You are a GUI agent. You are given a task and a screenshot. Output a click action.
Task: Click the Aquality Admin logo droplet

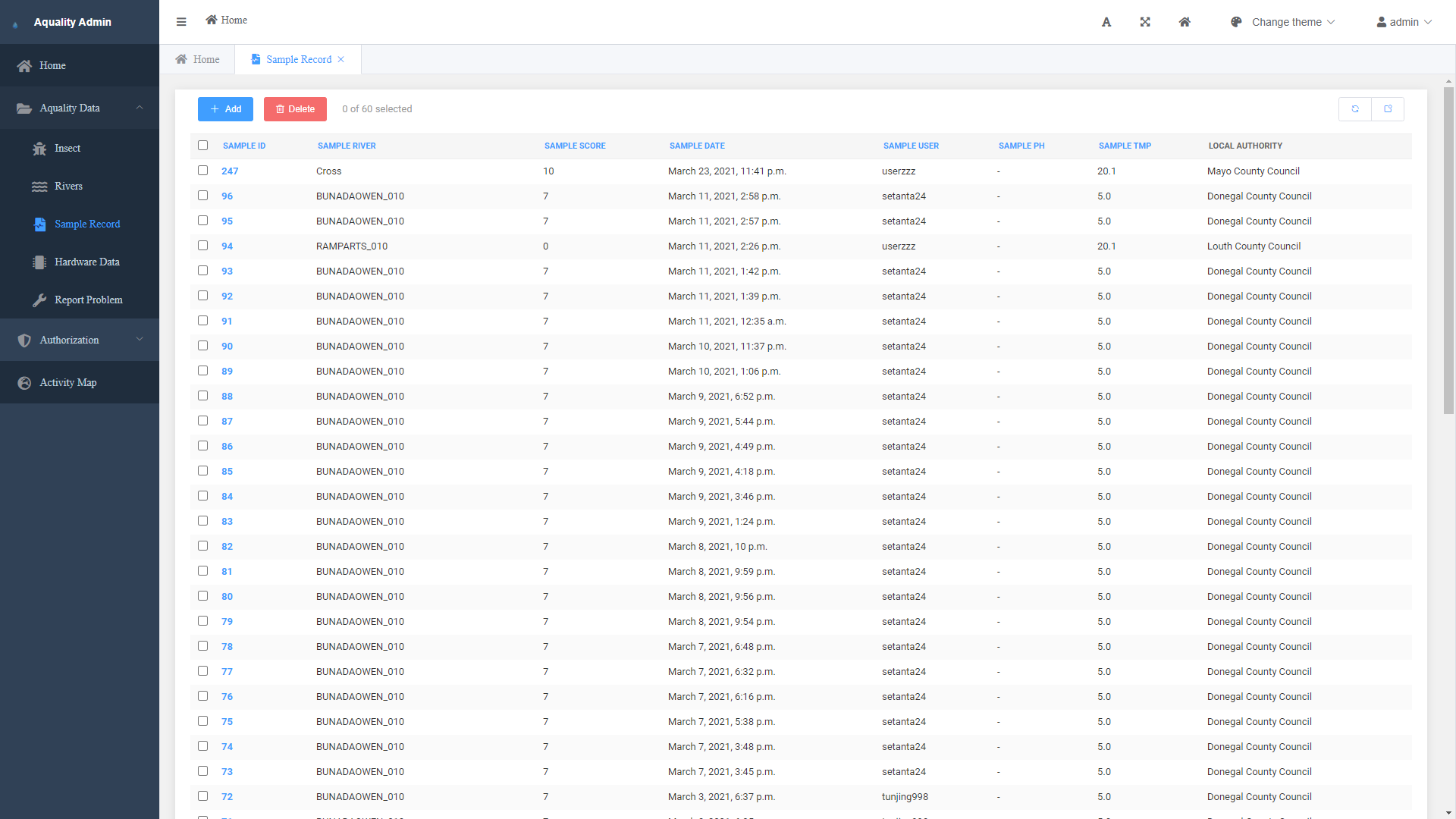pyautogui.click(x=15, y=25)
